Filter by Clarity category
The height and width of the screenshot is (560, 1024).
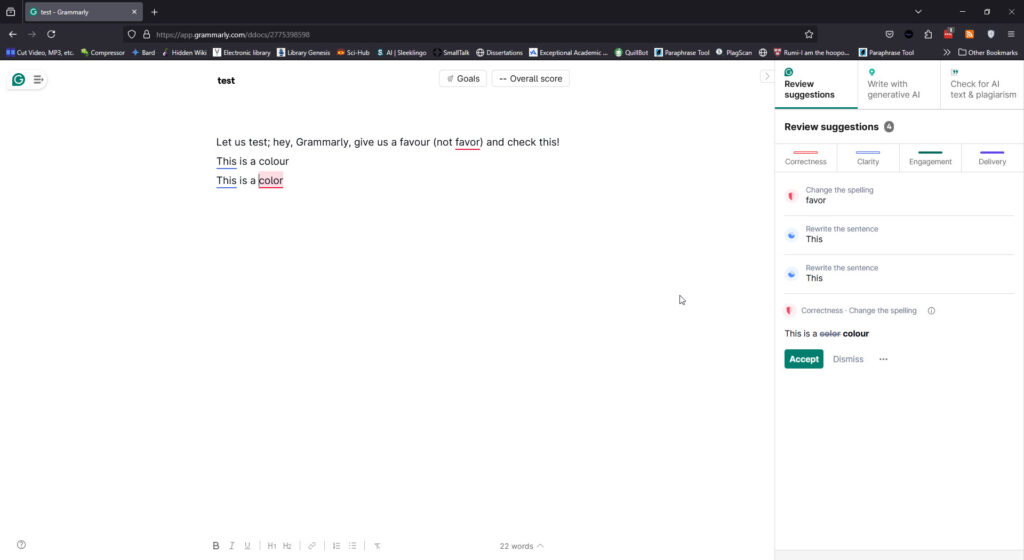[x=868, y=158]
